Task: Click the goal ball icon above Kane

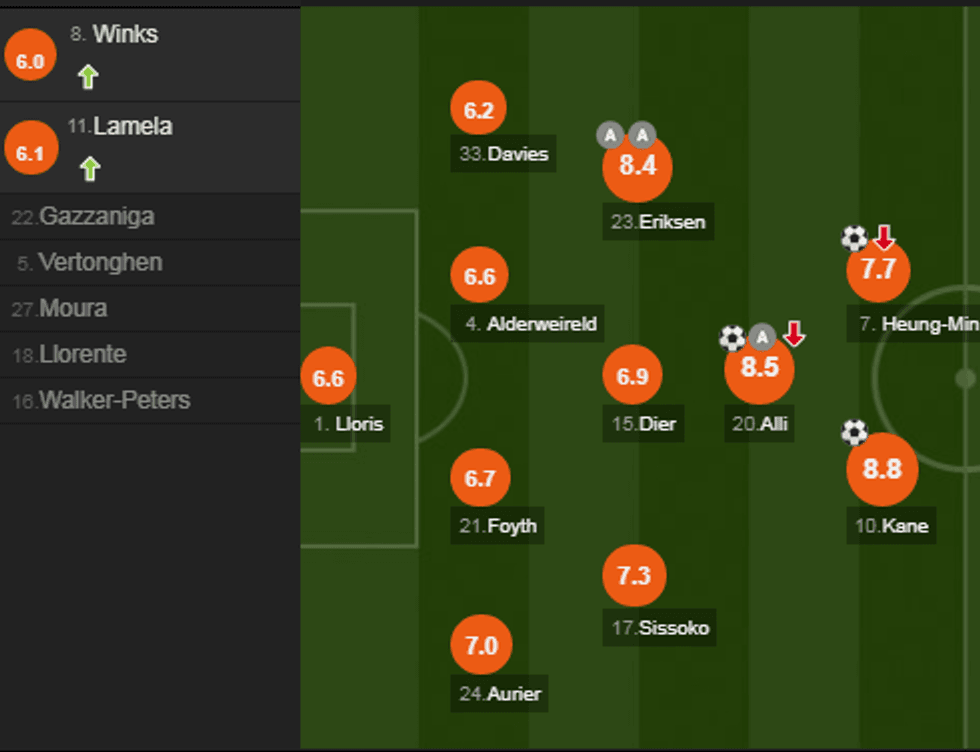Action: [854, 432]
